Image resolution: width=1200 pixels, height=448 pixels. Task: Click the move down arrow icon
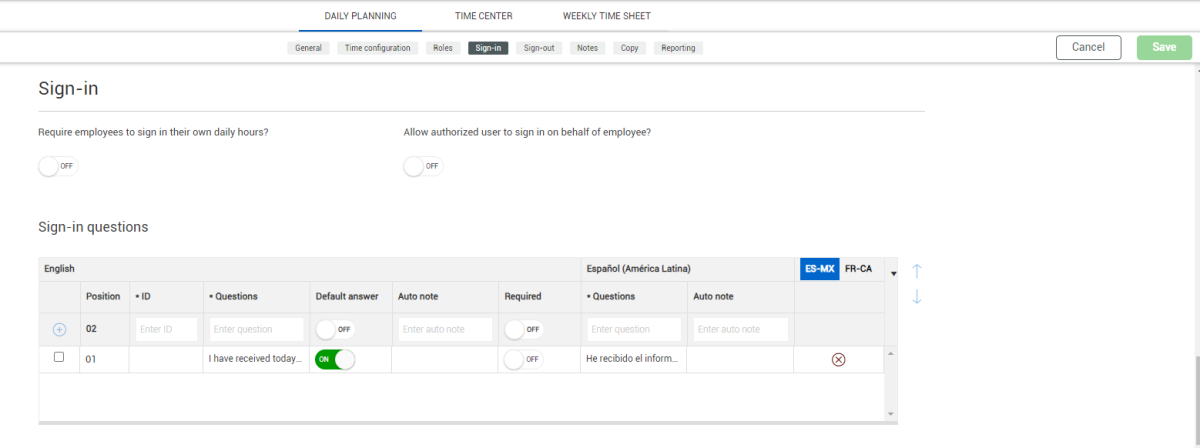click(916, 297)
